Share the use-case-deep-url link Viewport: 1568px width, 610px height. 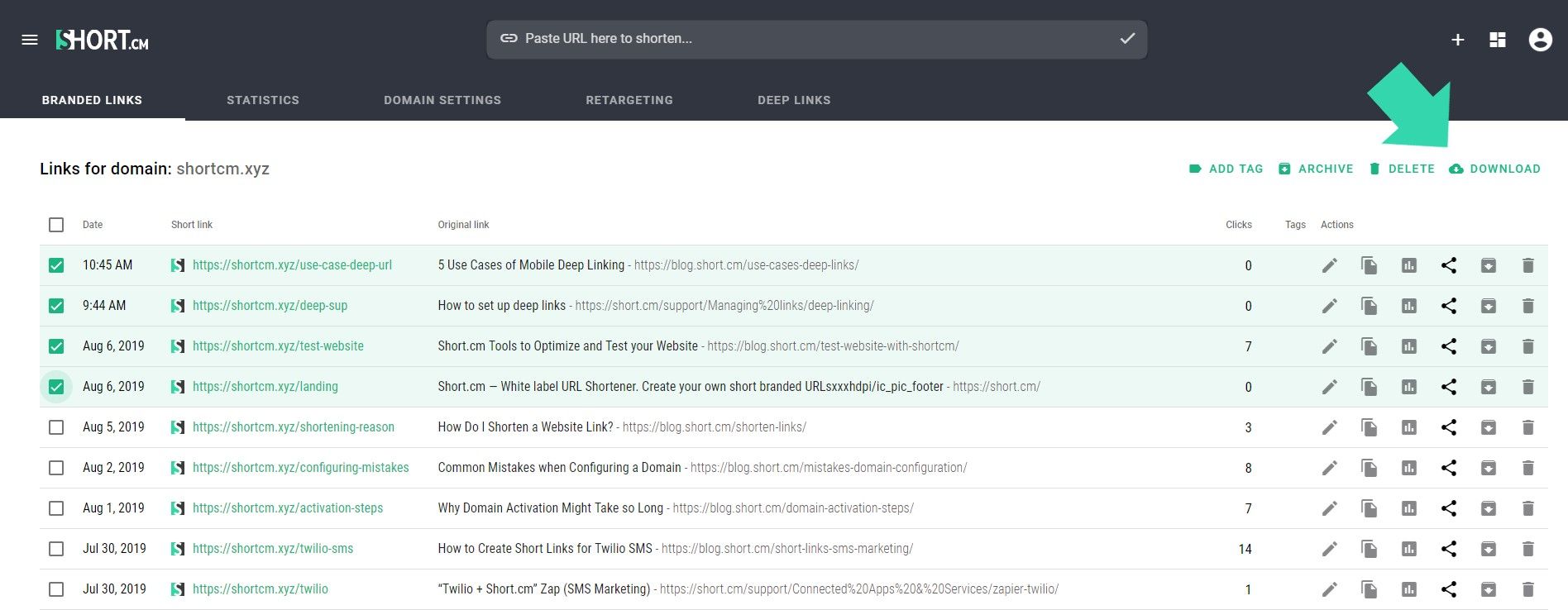[1449, 265]
